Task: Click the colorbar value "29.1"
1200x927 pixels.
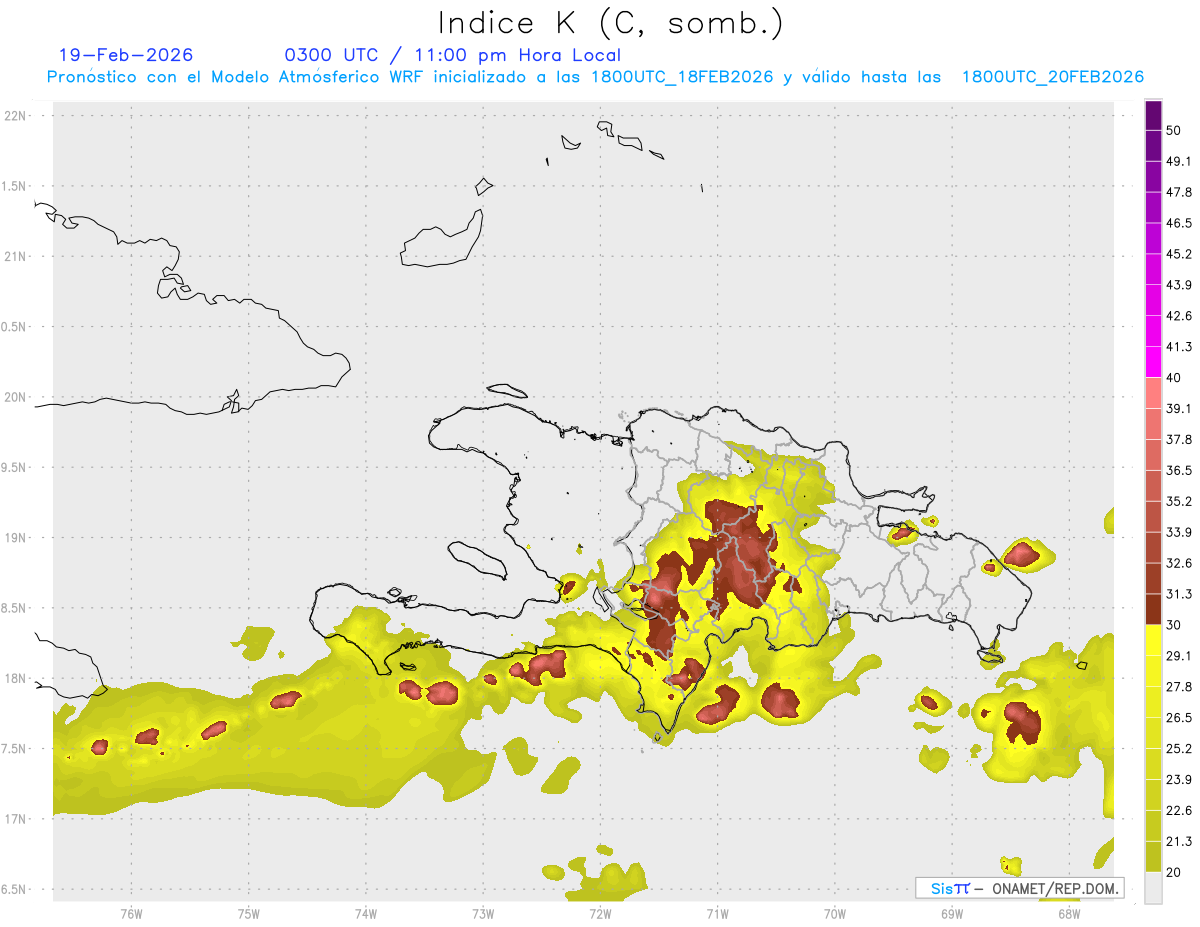Action: 1179,656
